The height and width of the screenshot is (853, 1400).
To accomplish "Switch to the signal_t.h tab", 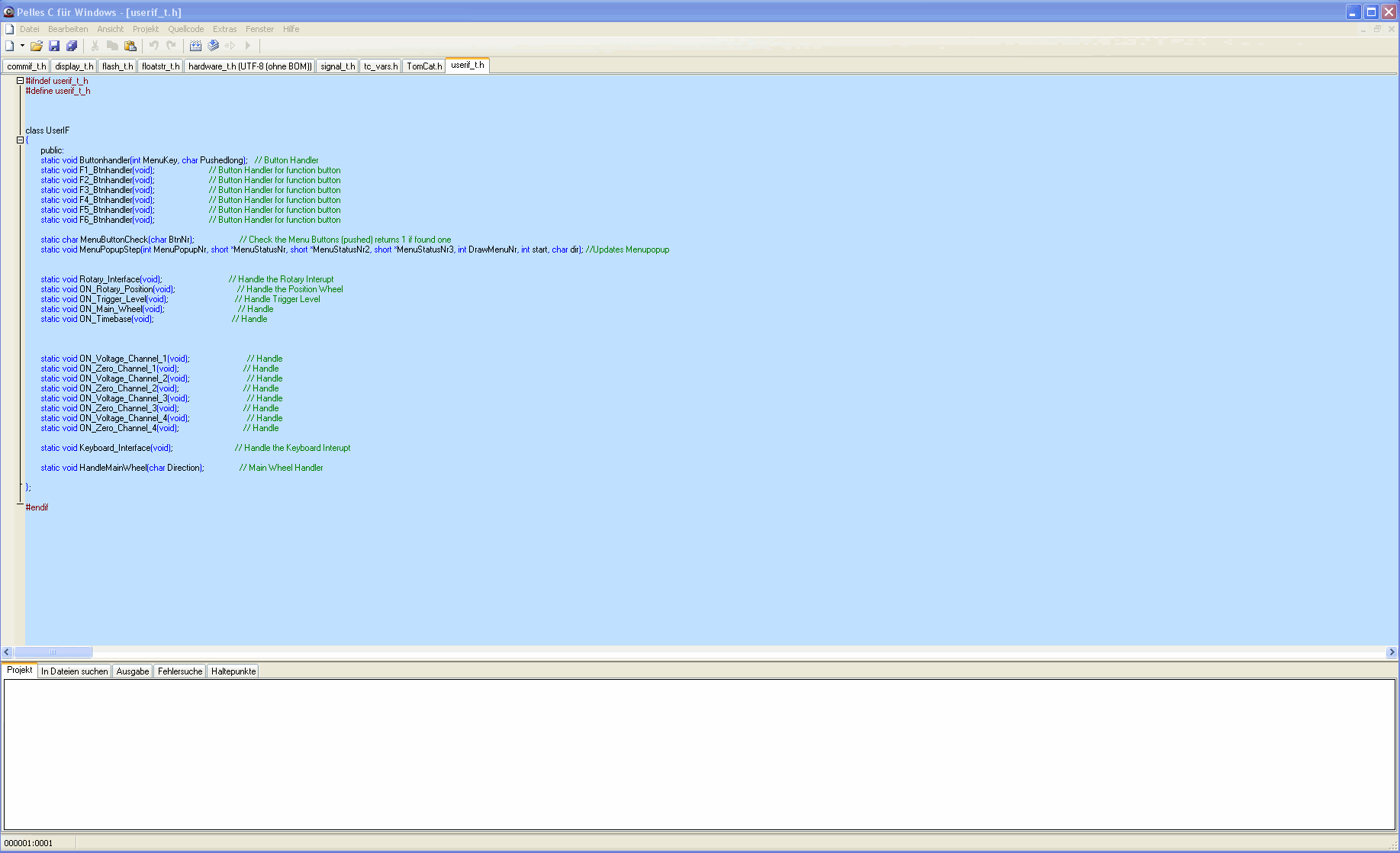I will point(337,66).
